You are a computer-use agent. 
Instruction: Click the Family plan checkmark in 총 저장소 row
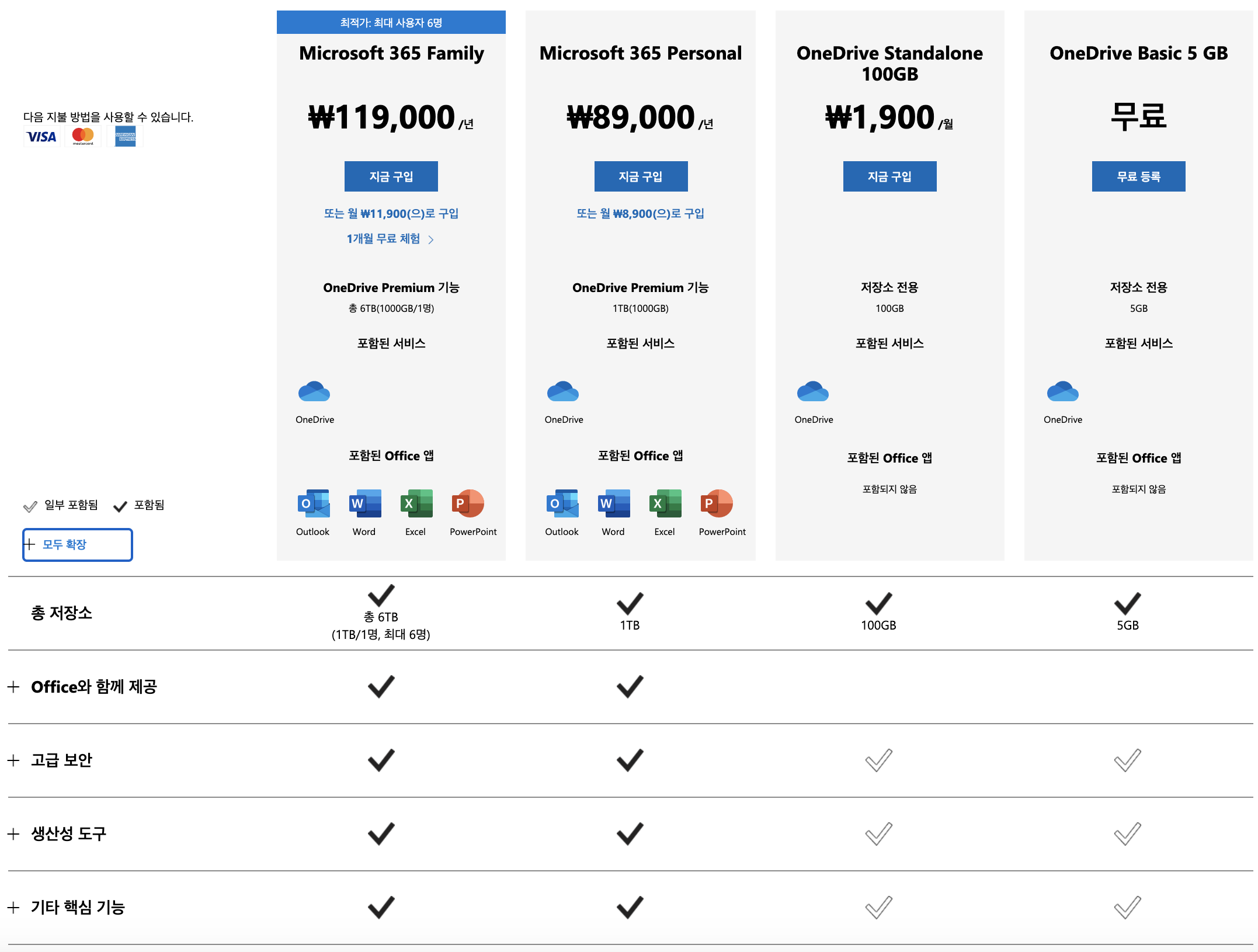[381, 595]
